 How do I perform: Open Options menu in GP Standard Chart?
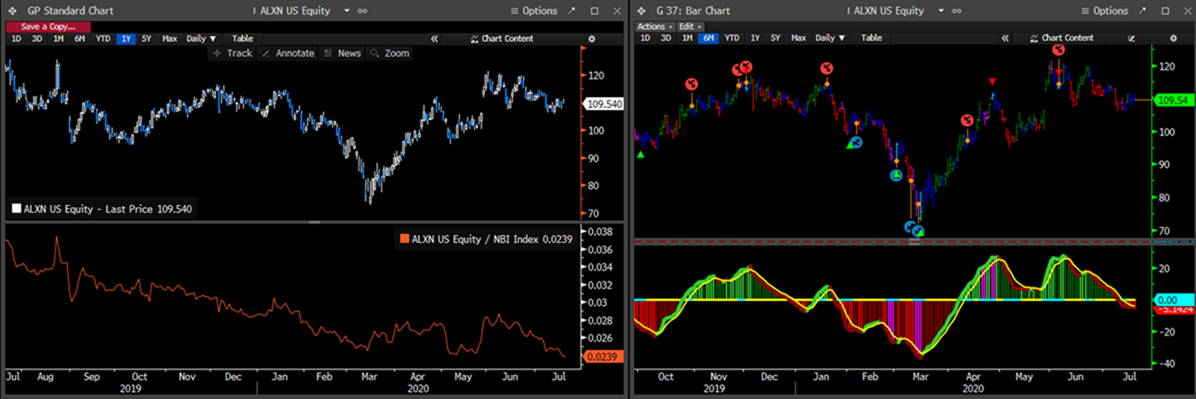tap(534, 11)
